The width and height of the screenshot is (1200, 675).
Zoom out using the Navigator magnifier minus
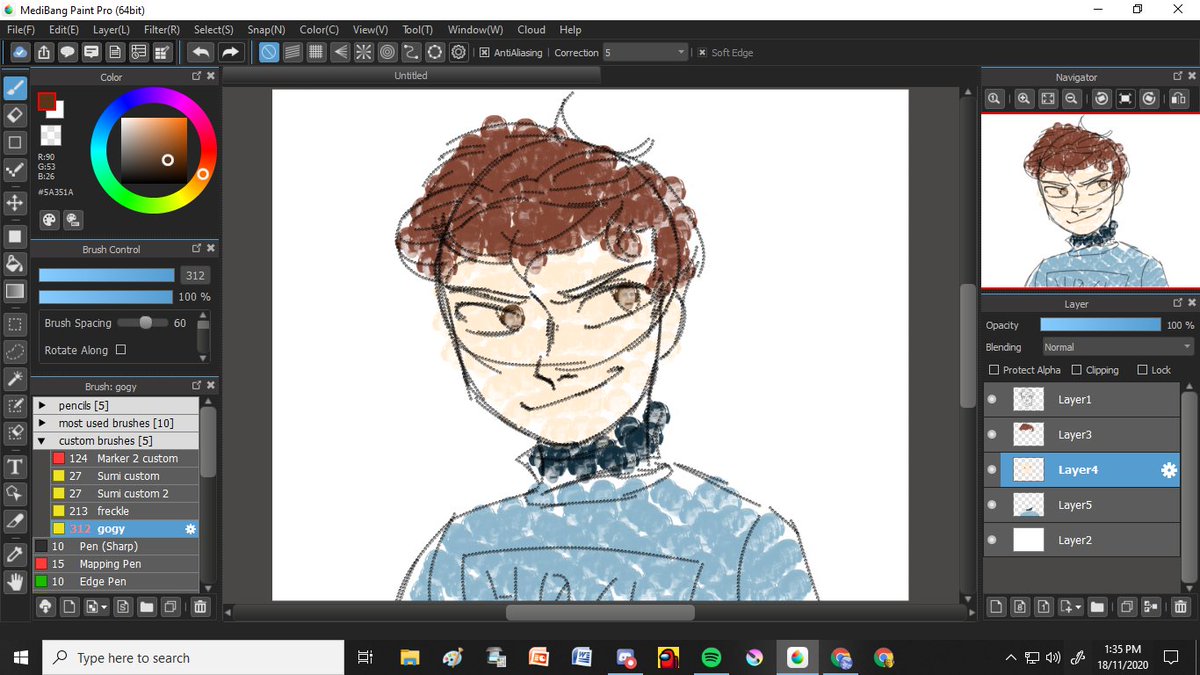tap(1071, 98)
